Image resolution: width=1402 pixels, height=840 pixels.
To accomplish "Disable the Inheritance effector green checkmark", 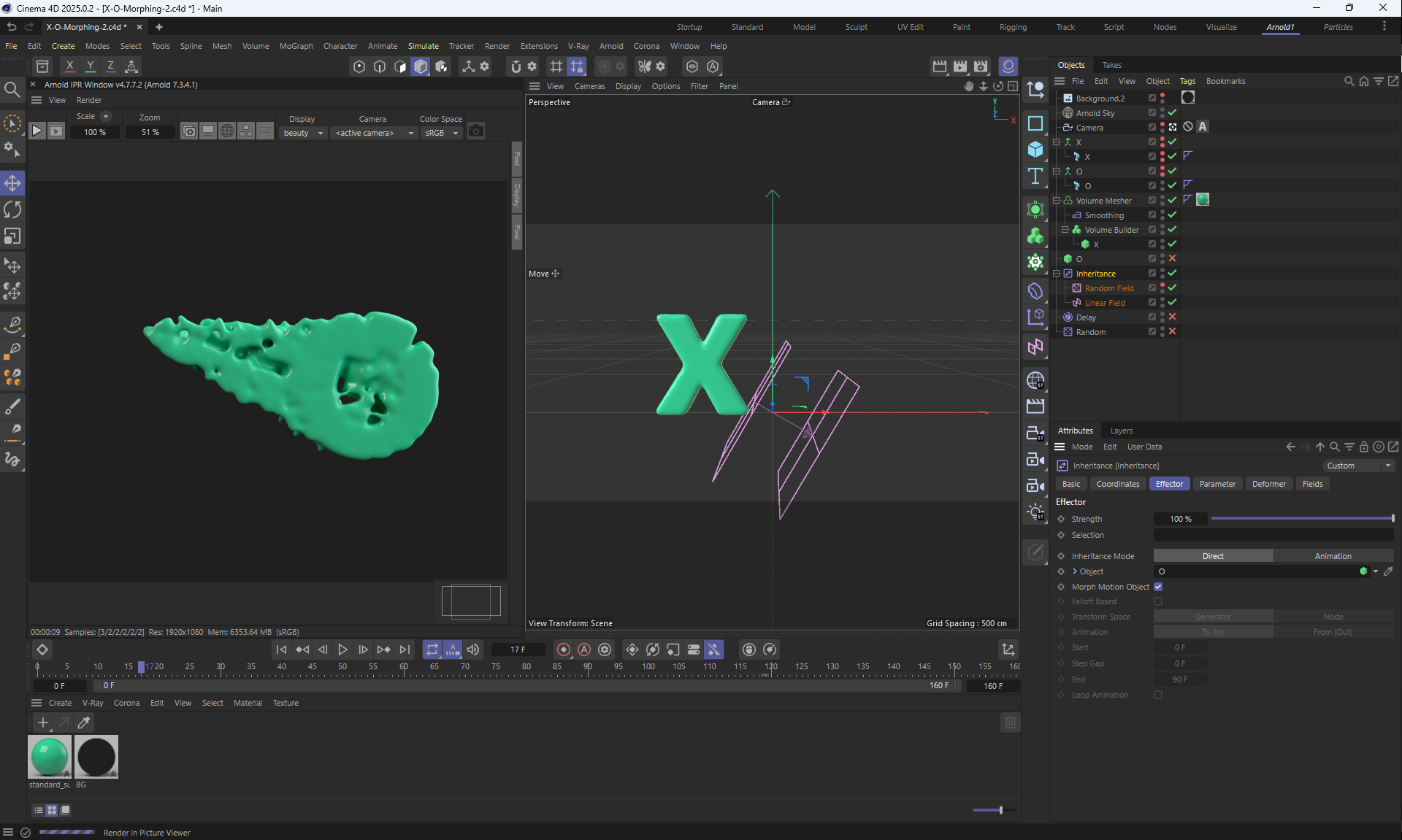I will tap(1172, 273).
